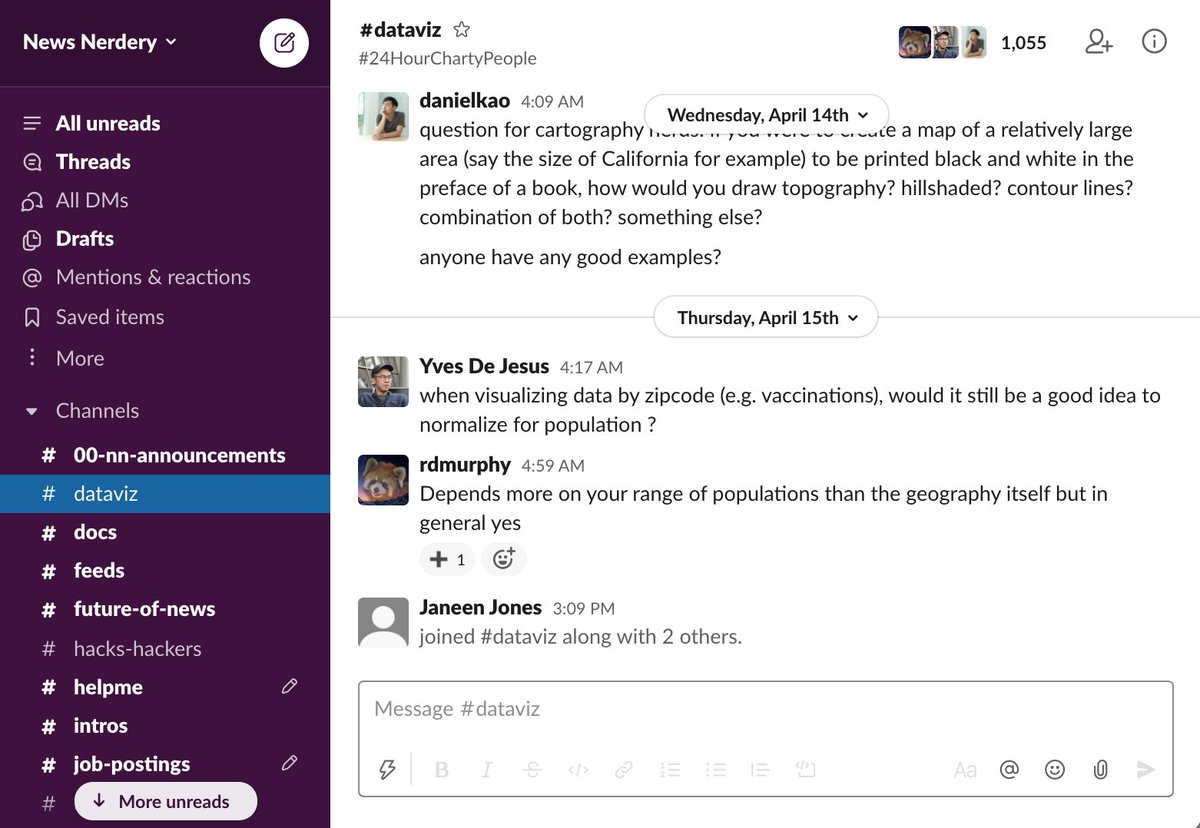This screenshot has height=828, width=1200.
Task: Mention someone with the @ icon
Action: [1009, 769]
